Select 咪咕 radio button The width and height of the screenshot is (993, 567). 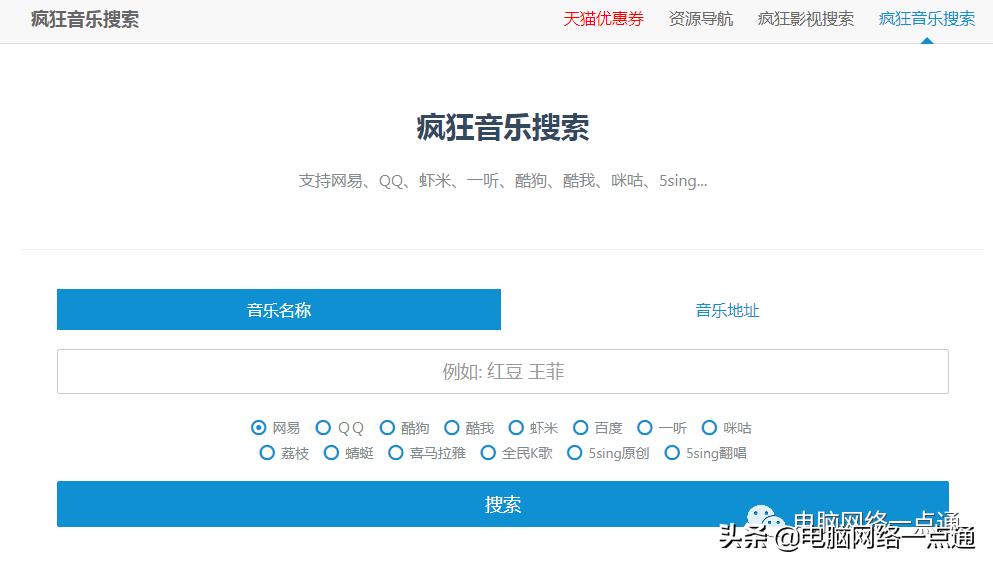[x=709, y=428]
